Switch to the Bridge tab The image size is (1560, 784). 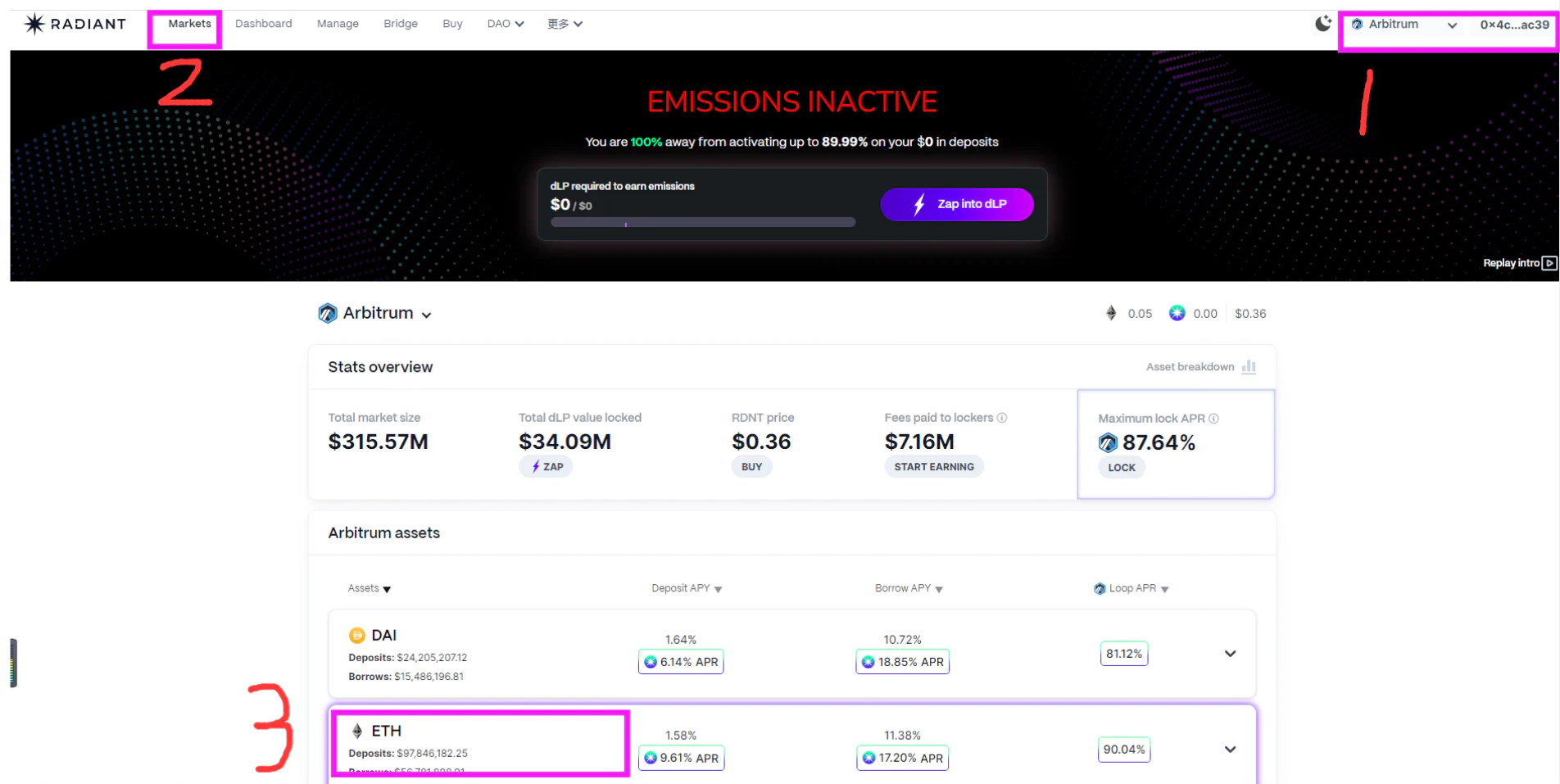[401, 24]
